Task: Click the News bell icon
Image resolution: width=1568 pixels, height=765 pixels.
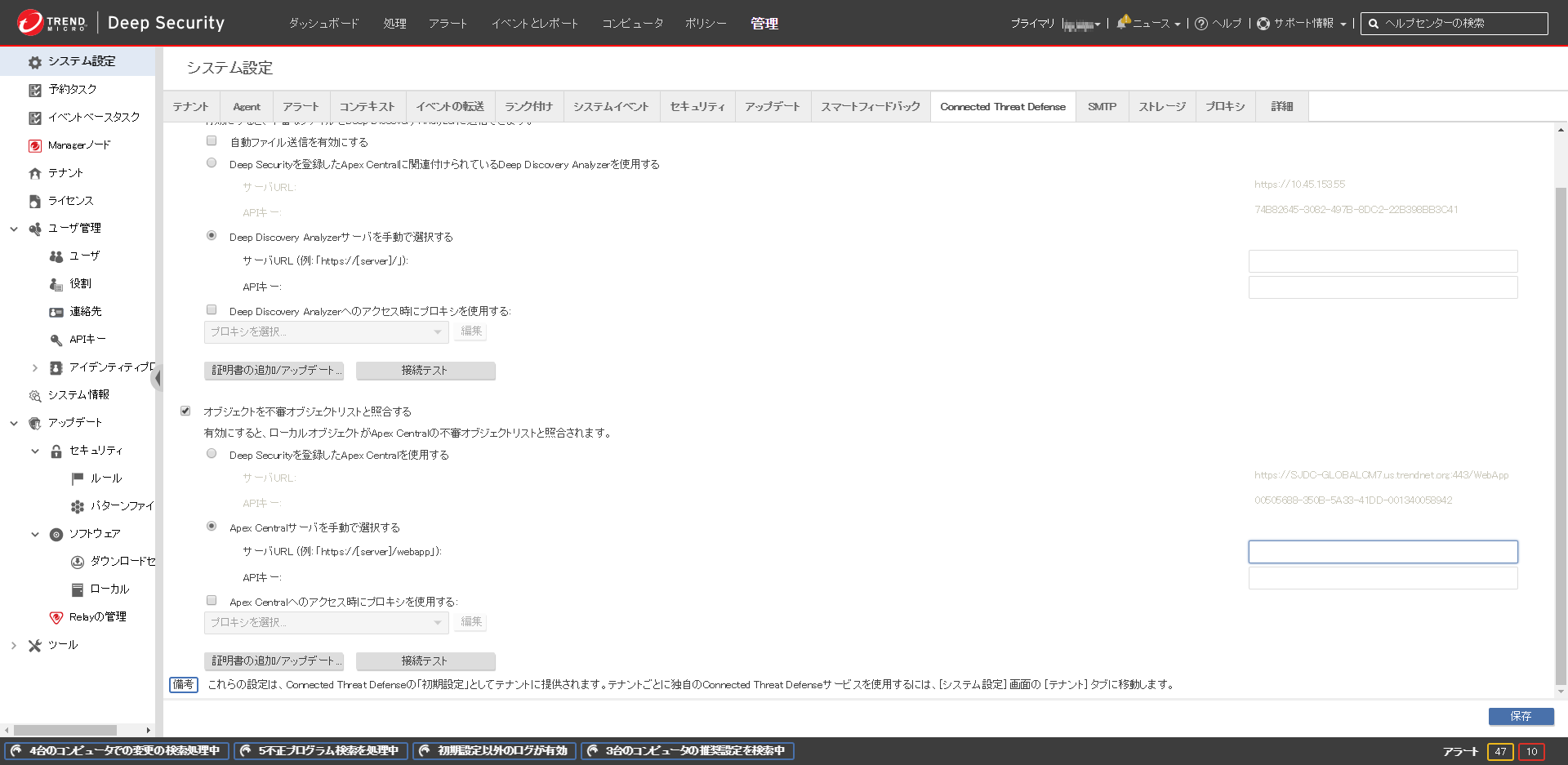Action: [1124, 22]
